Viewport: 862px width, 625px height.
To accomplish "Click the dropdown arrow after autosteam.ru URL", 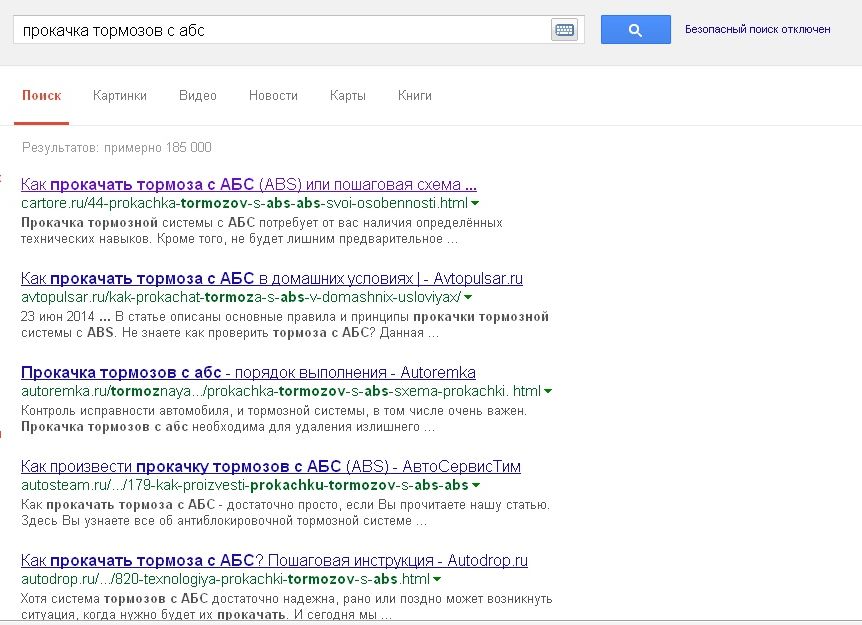I will click(476, 485).
